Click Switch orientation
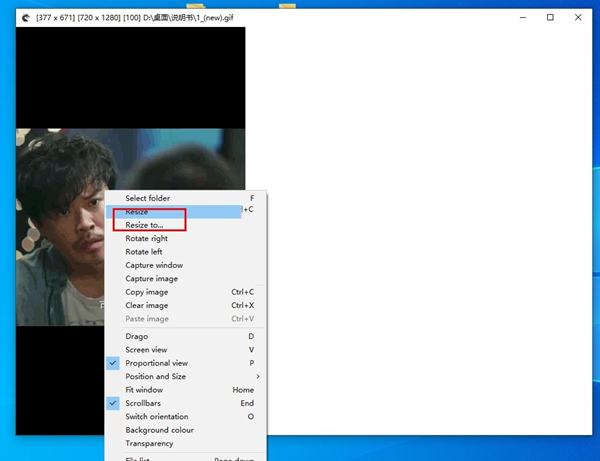 [x=157, y=416]
